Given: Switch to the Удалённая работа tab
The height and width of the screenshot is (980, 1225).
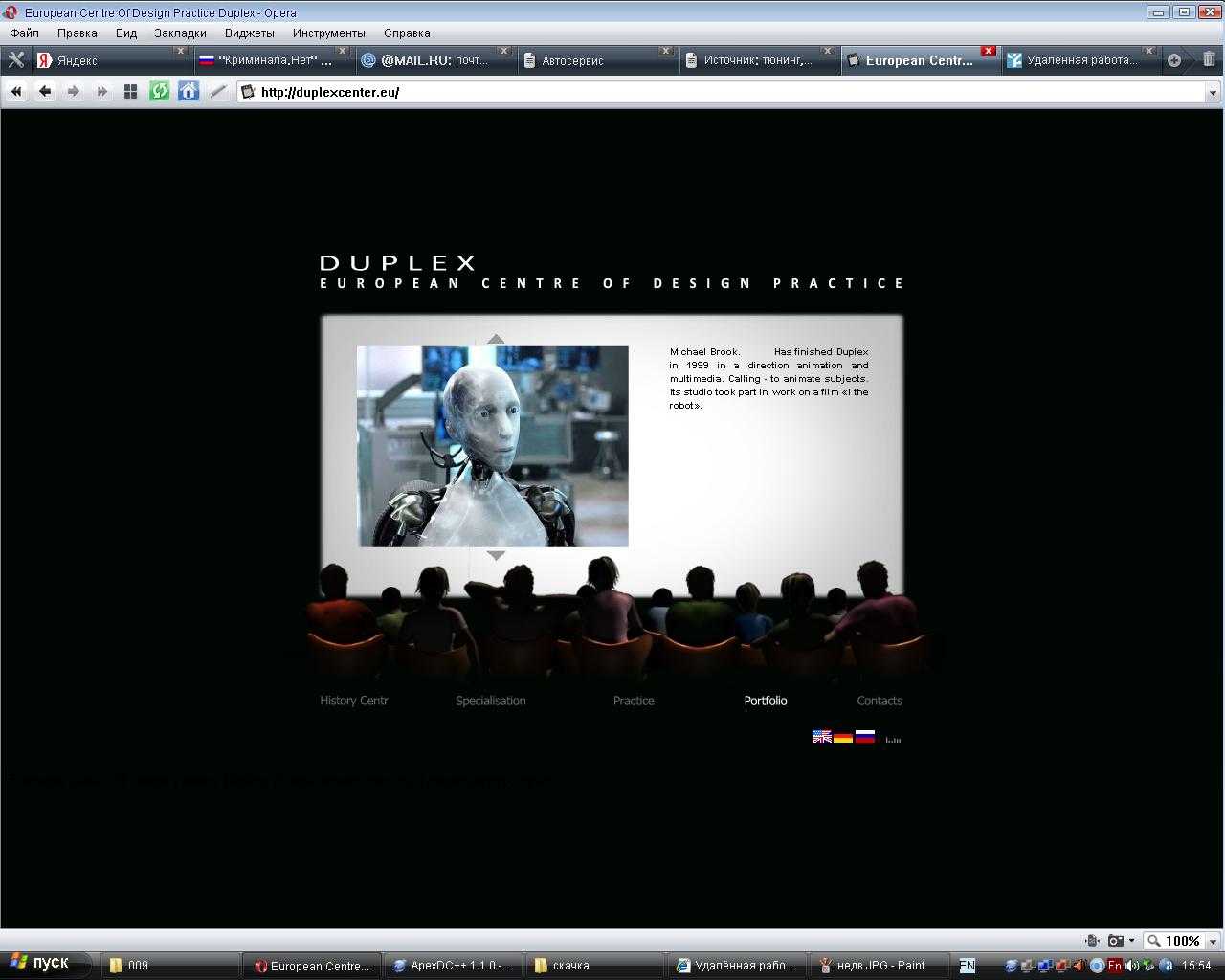Looking at the screenshot, I should point(1081,60).
